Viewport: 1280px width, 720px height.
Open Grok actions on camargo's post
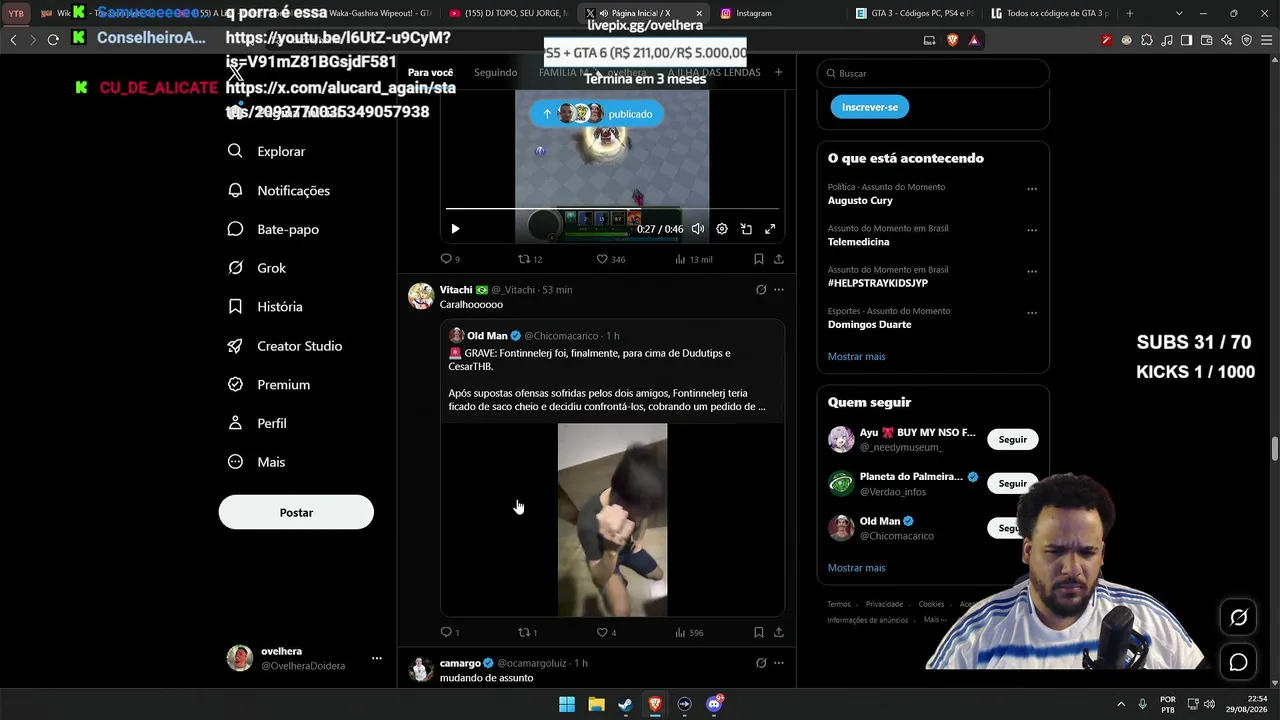(761, 663)
